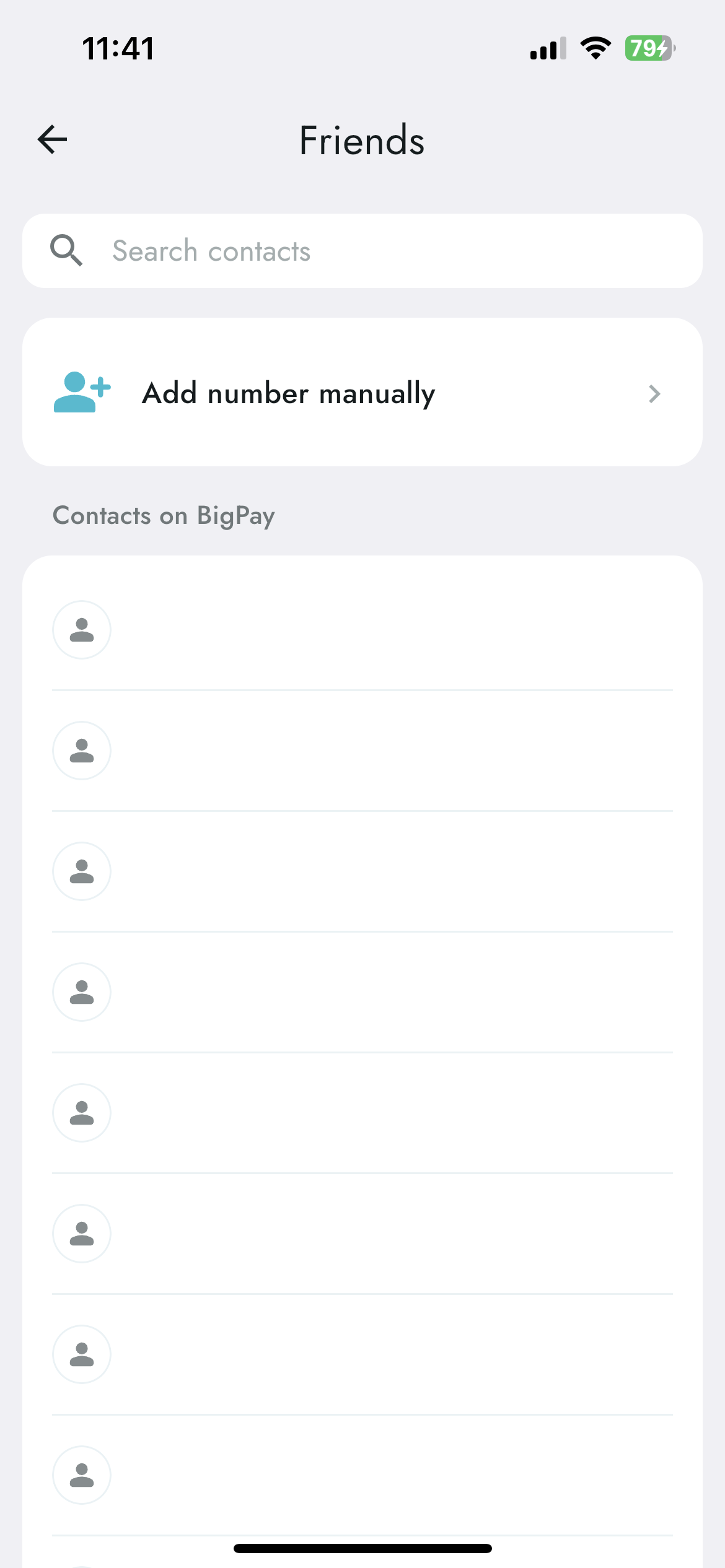Focus the Search contacts field
725x1568 pixels.
pos(362,251)
